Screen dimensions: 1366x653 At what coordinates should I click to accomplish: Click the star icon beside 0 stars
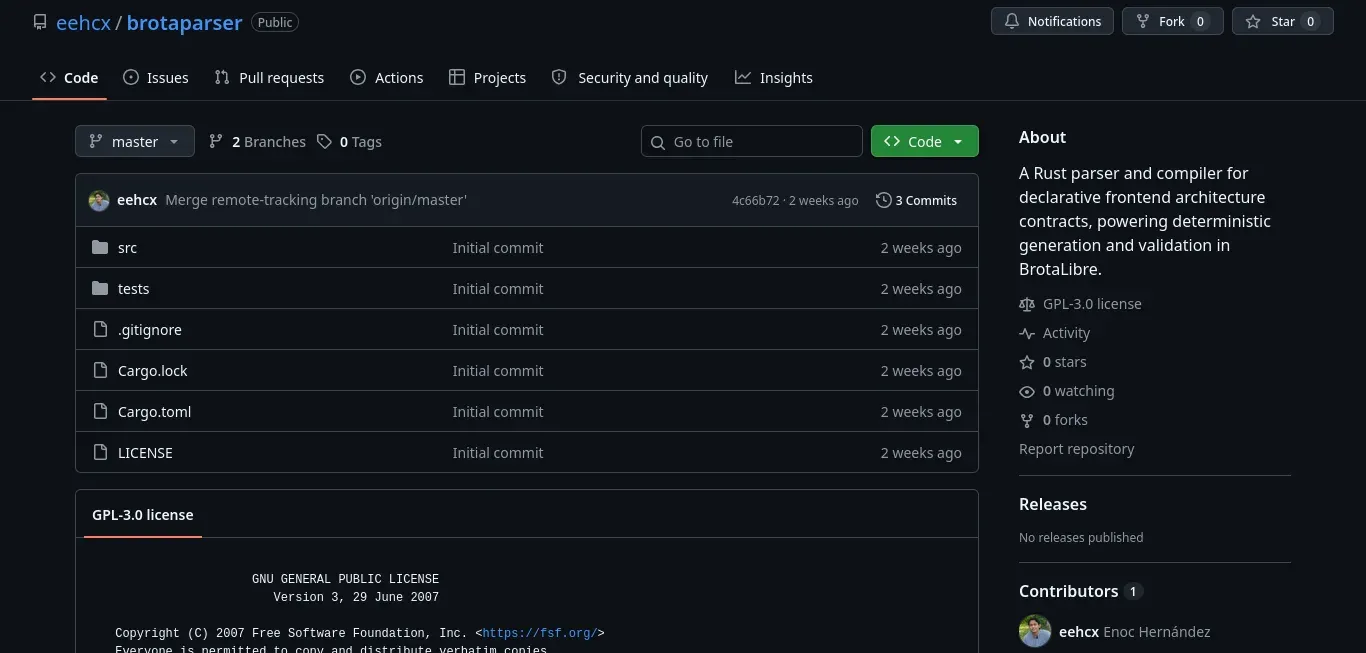point(1027,362)
